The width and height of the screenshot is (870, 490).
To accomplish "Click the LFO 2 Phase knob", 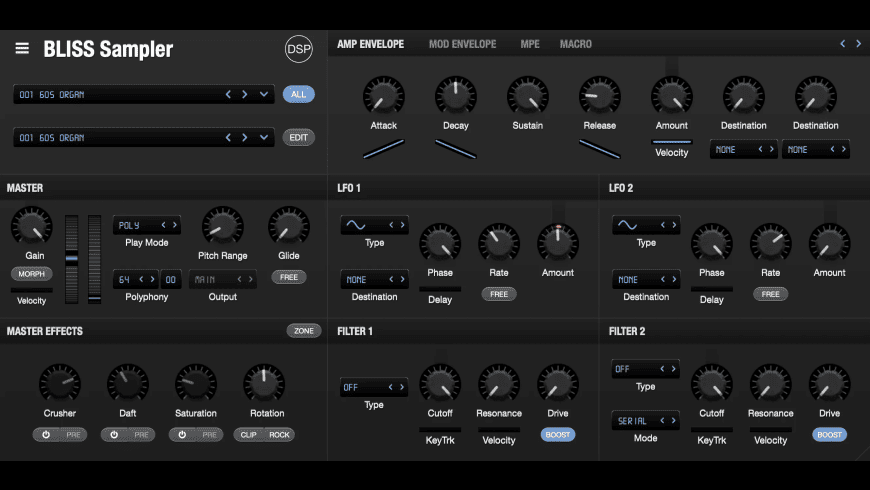I will point(711,243).
